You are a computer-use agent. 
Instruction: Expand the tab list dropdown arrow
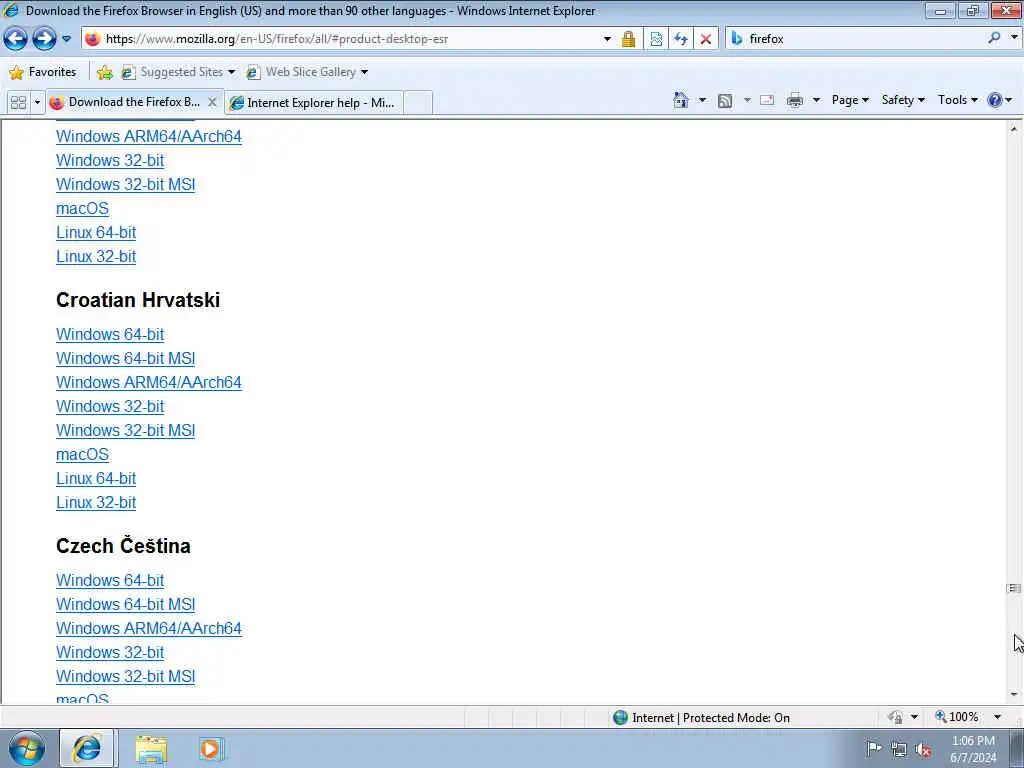click(x=37, y=103)
